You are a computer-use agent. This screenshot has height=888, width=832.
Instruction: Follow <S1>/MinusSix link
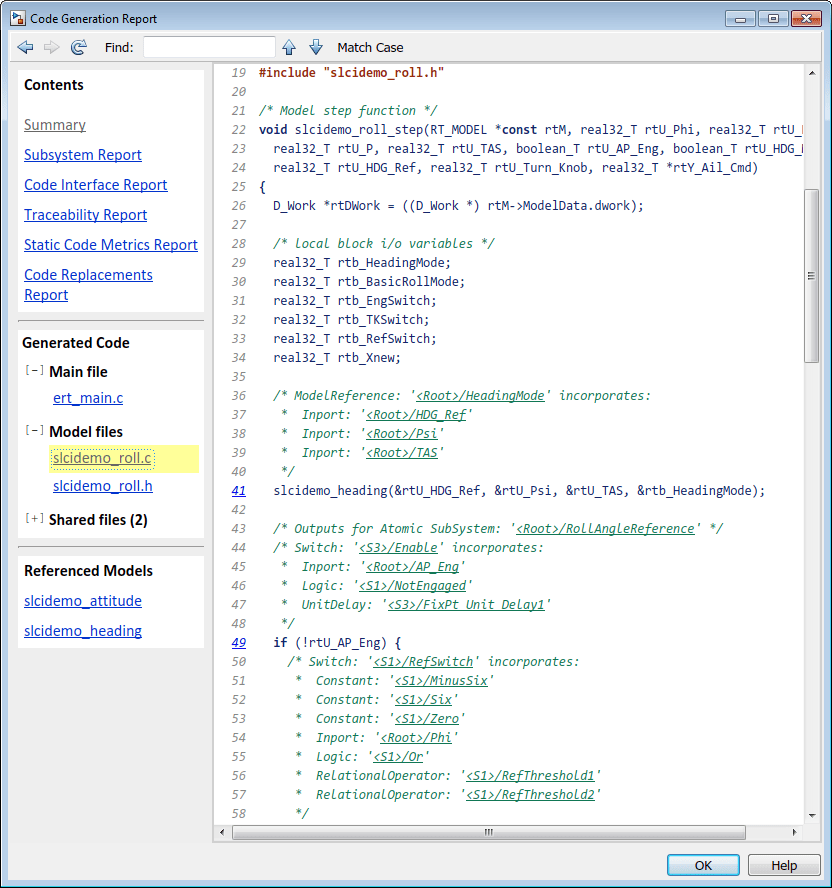click(441, 681)
